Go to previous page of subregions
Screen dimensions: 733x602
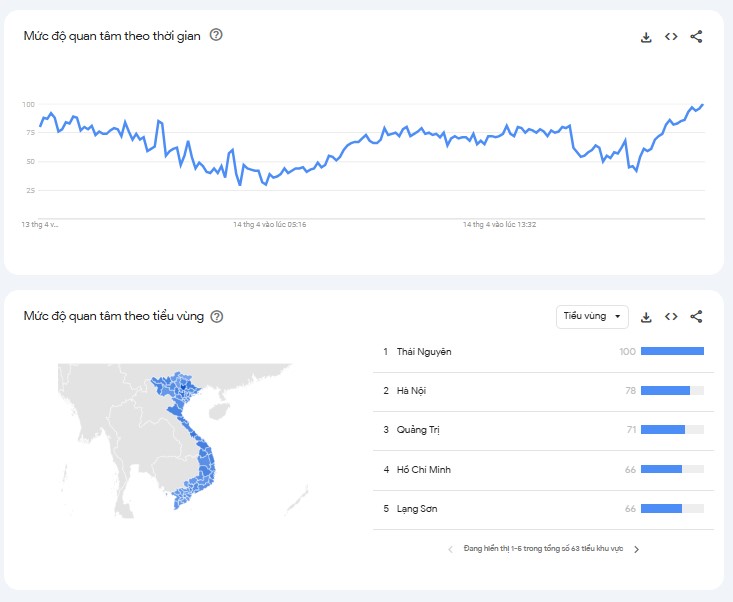pos(450,549)
